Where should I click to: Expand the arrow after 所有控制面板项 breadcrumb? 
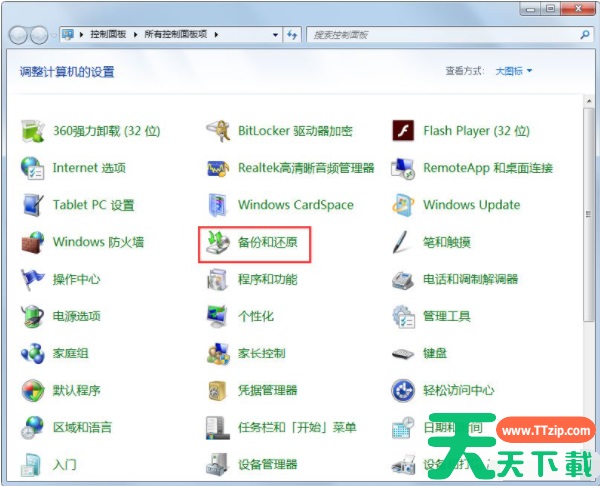coord(215,34)
